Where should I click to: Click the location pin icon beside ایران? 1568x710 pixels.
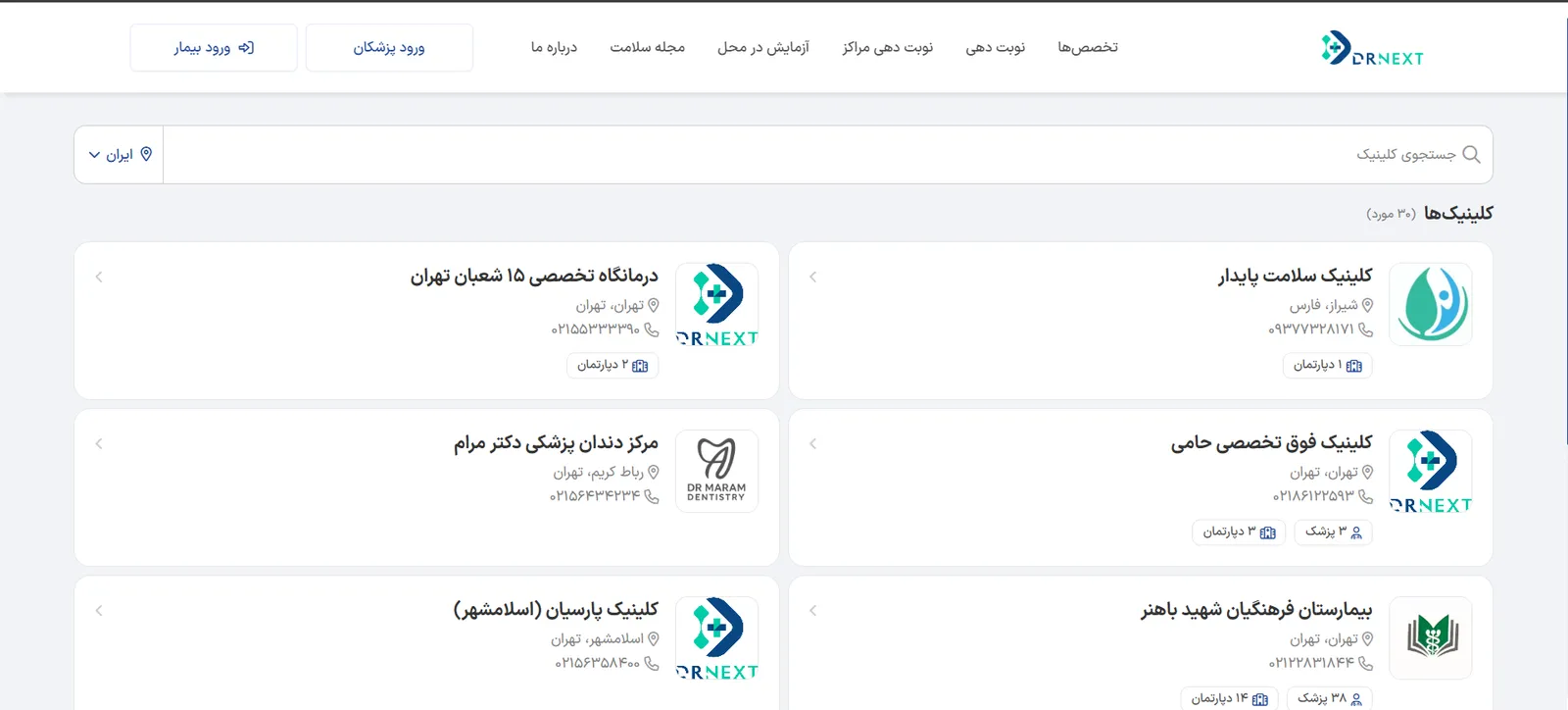[146, 154]
